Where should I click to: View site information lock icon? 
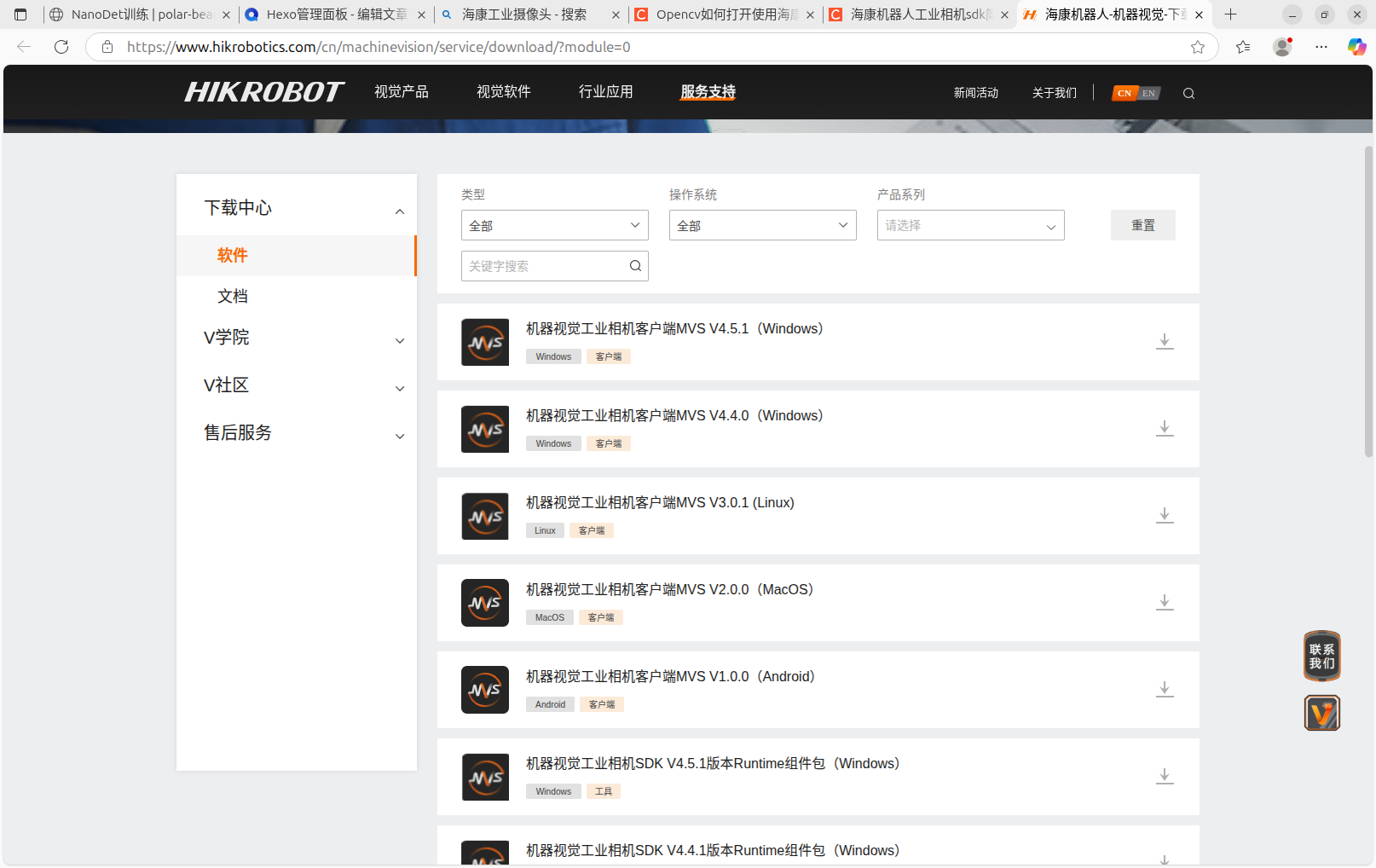[107, 47]
